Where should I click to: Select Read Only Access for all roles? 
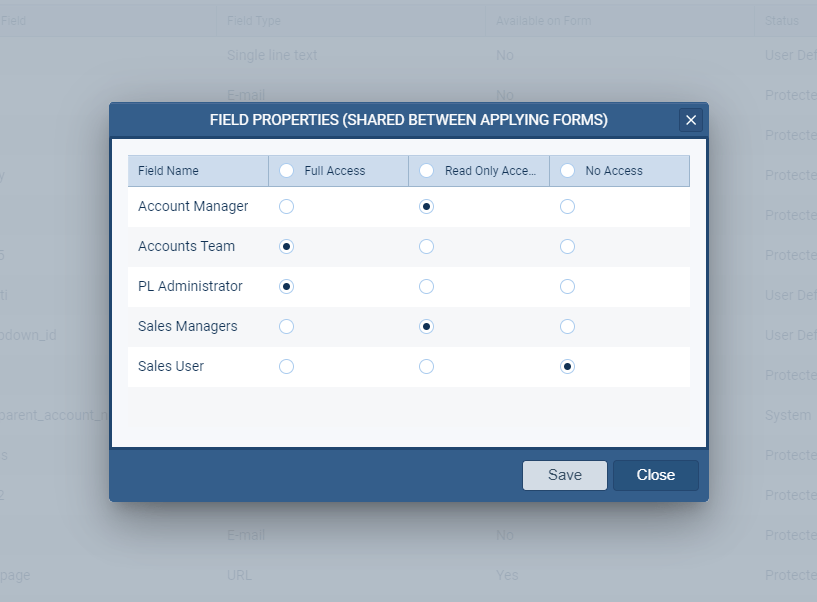(427, 170)
